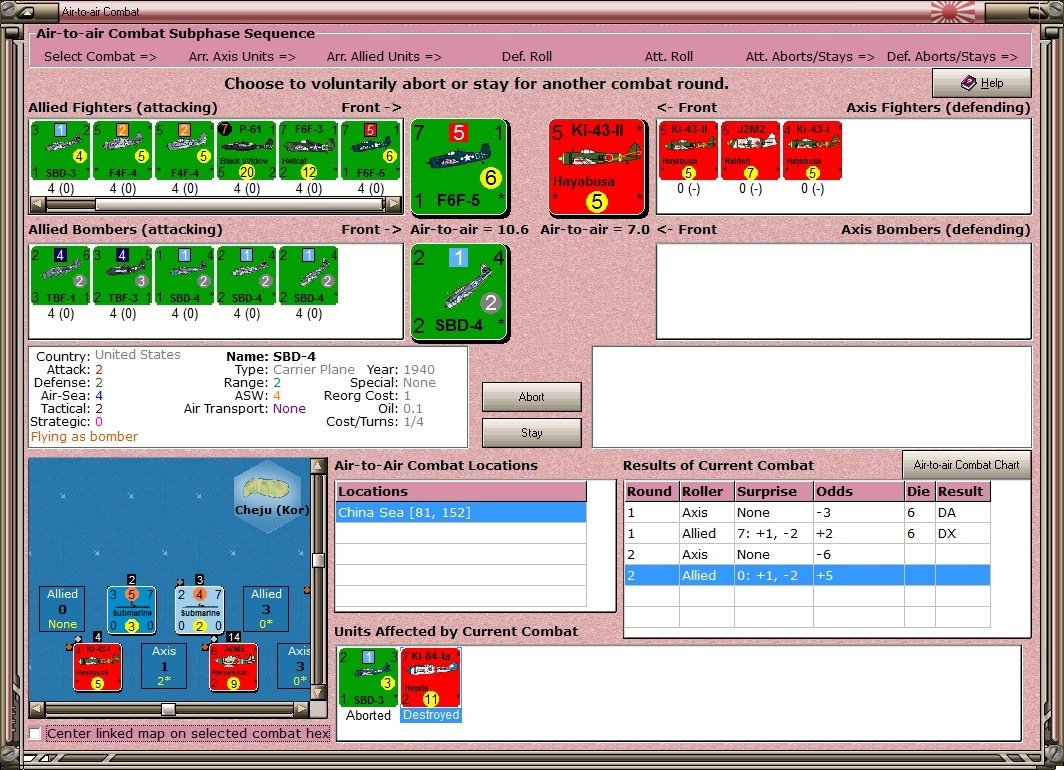Image resolution: width=1064 pixels, height=770 pixels.
Task: Click right arrow of Allied Fighters scrollbar
Action: [393, 204]
